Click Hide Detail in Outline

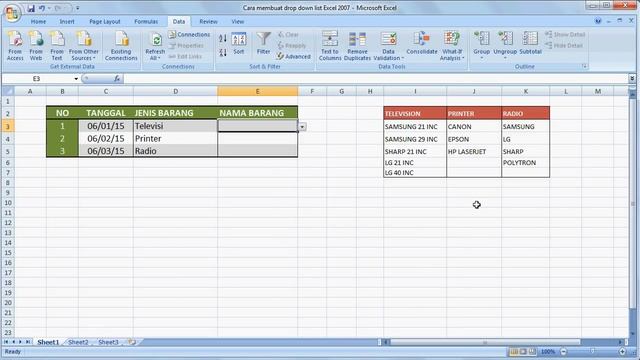(564, 46)
